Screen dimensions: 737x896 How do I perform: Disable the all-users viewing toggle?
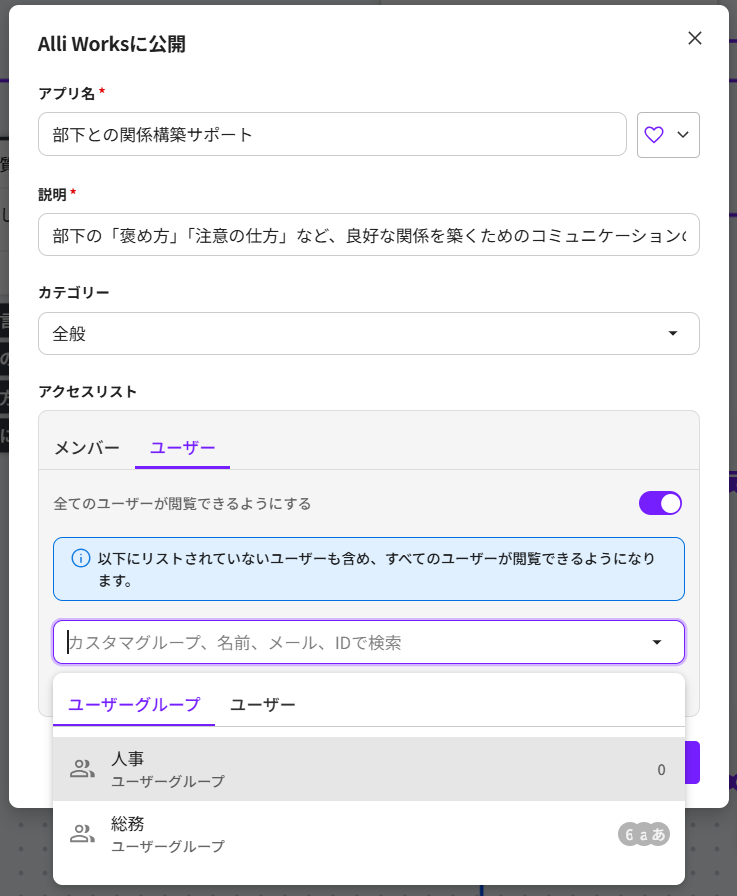[660, 503]
